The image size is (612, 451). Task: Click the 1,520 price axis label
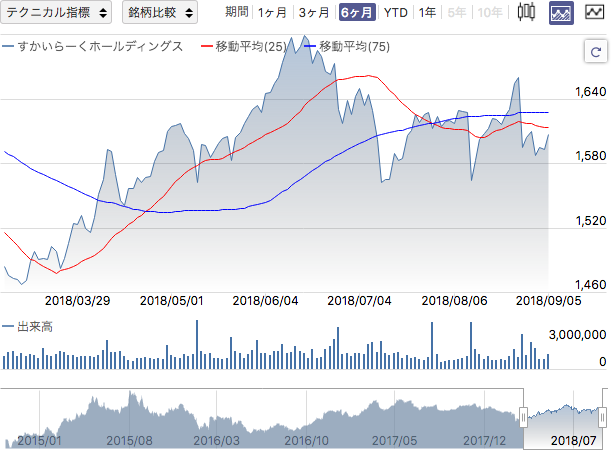[x=591, y=221]
